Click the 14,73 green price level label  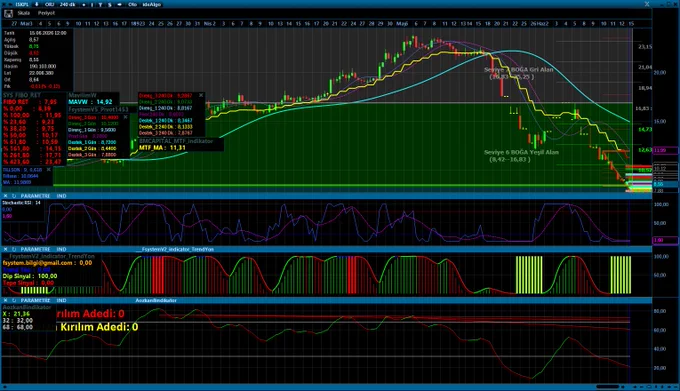(644, 129)
